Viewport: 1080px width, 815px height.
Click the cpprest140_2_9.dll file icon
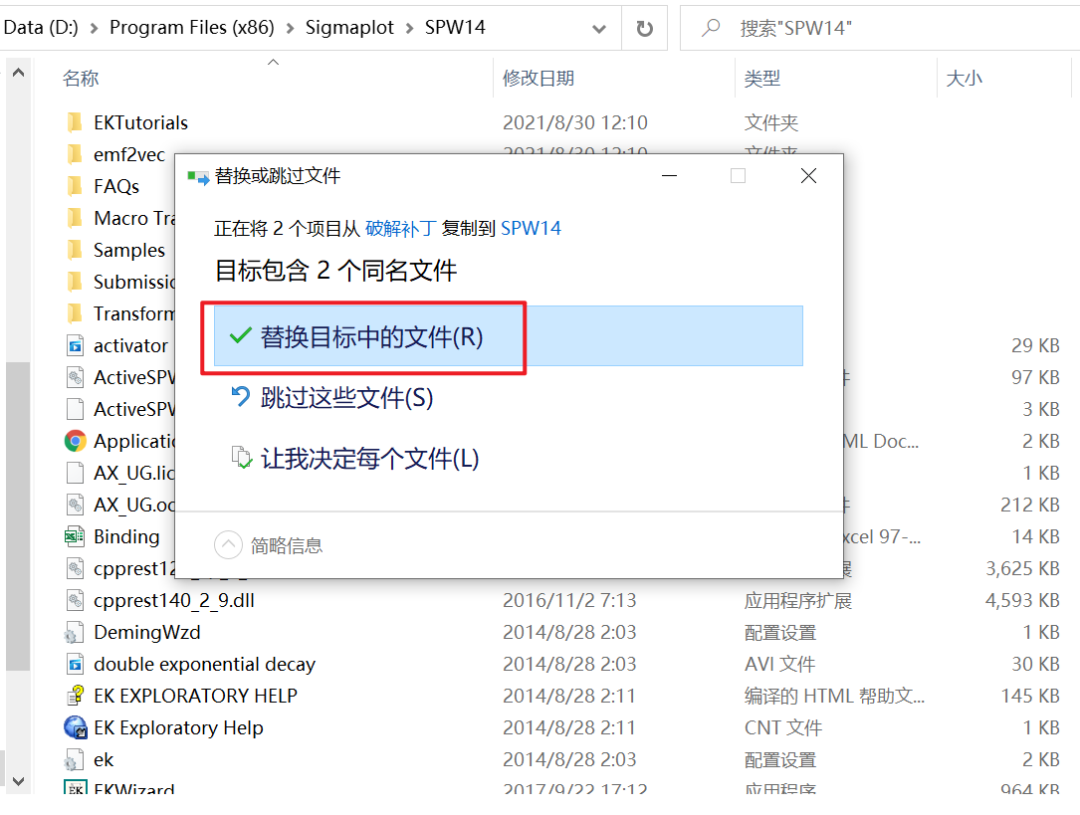coord(74,600)
